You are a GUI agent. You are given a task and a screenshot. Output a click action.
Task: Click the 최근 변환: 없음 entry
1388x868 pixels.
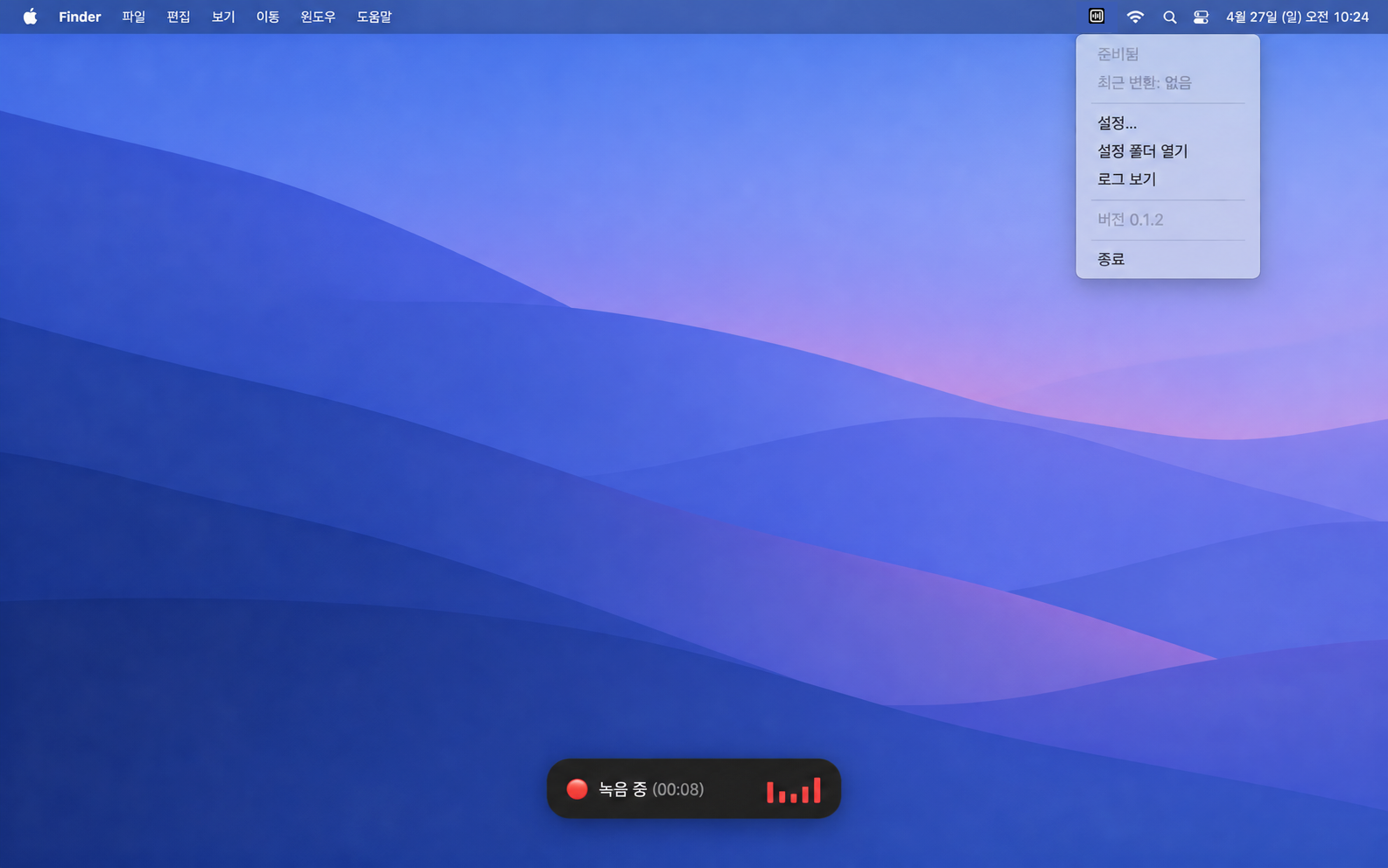point(1167,82)
